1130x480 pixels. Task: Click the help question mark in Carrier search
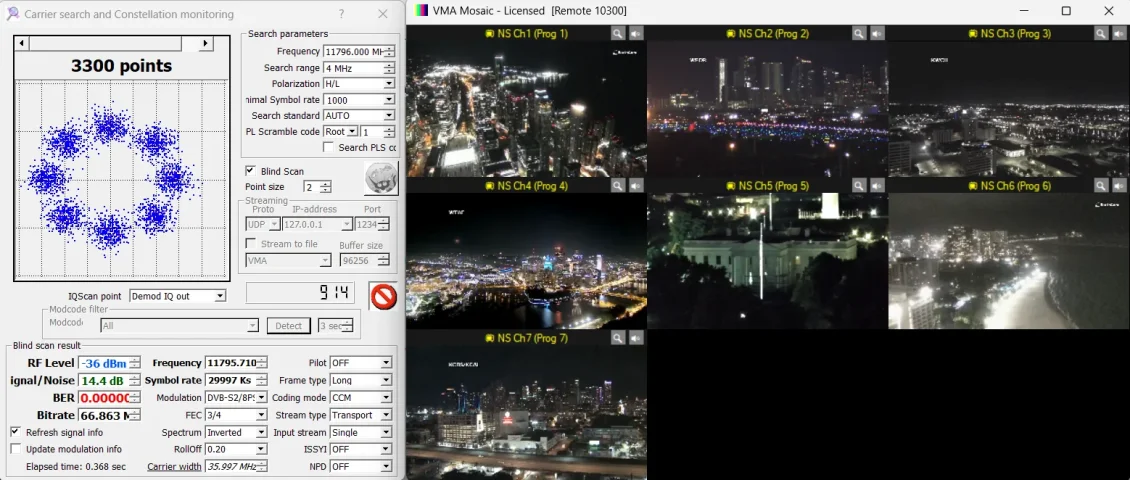[x=342, y=14]
